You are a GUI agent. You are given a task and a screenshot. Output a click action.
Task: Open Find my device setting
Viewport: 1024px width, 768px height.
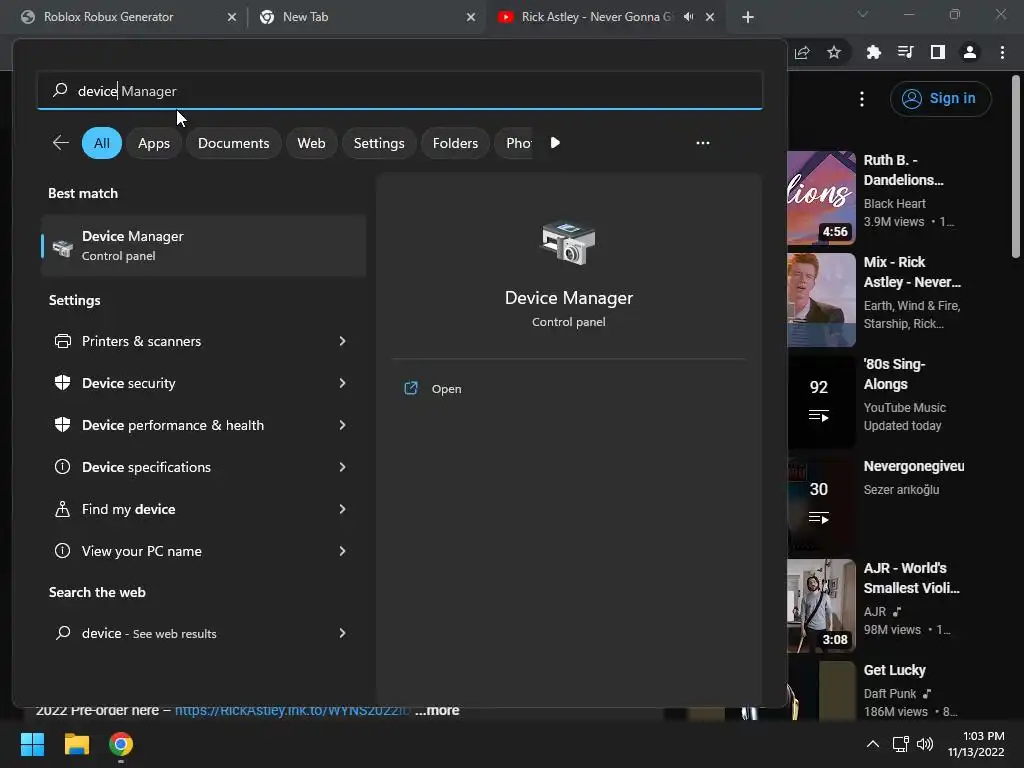pos(203,509)
